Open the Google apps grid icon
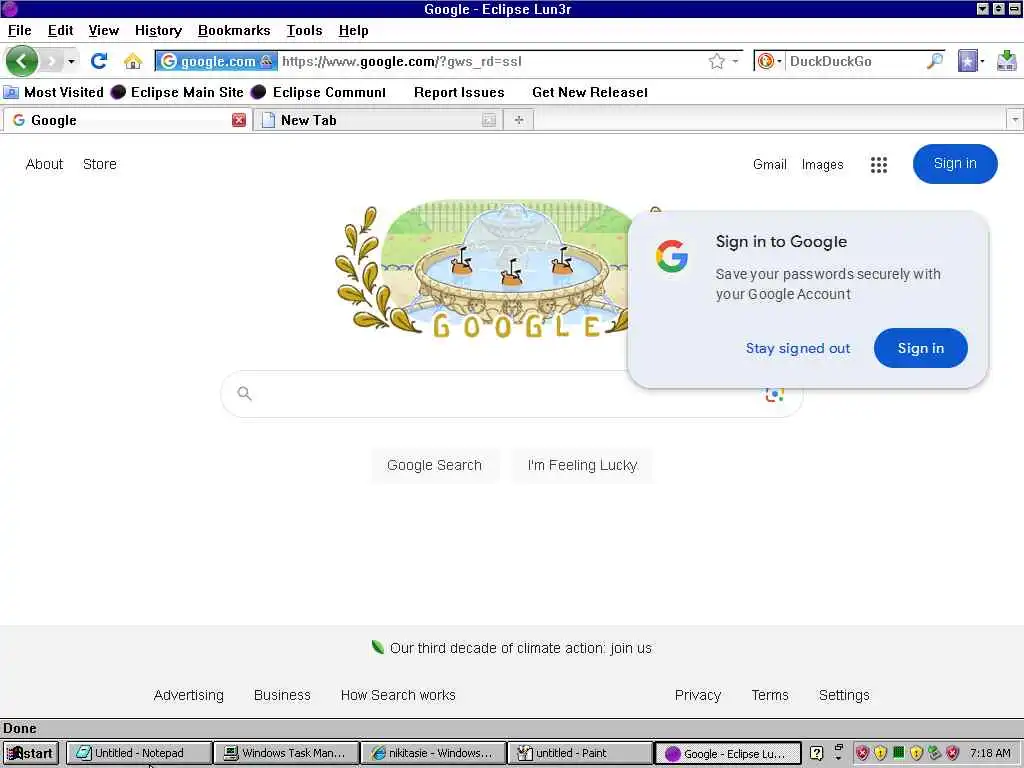This screenshot has width=1024, height=768. click(x=879, y=165)
